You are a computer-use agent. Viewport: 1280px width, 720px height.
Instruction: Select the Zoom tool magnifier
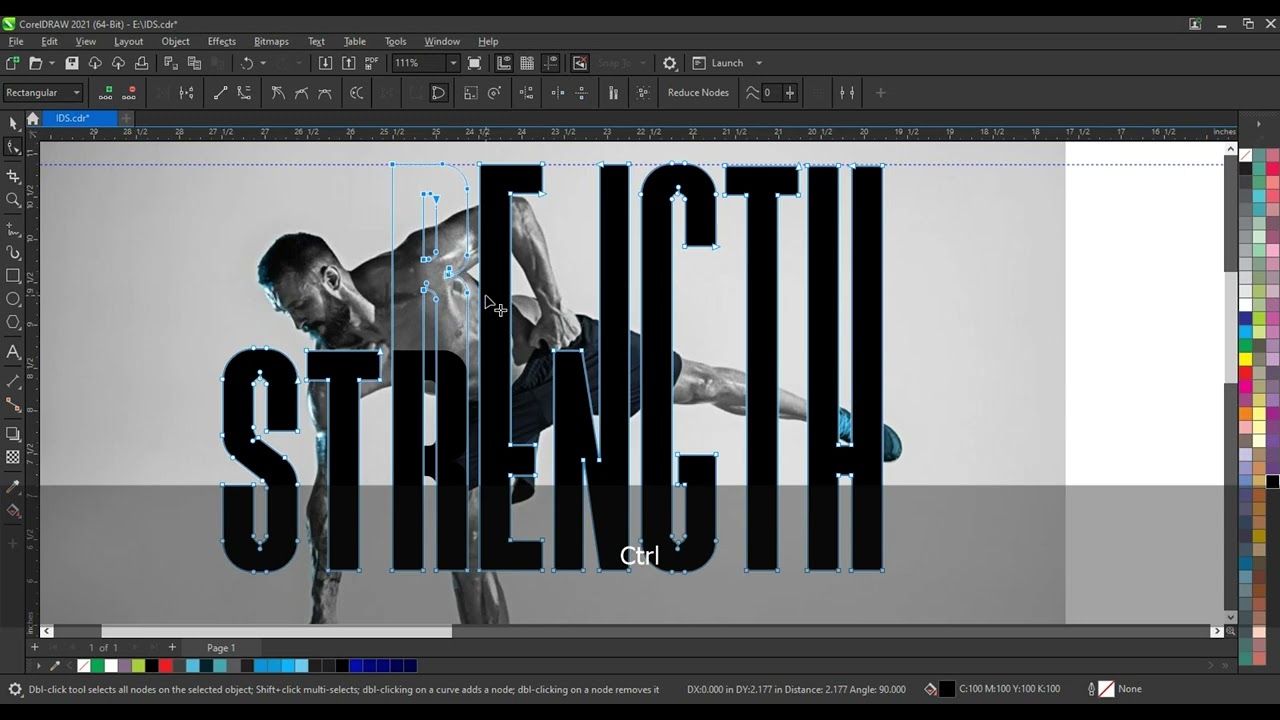click(x=13, y=200)
